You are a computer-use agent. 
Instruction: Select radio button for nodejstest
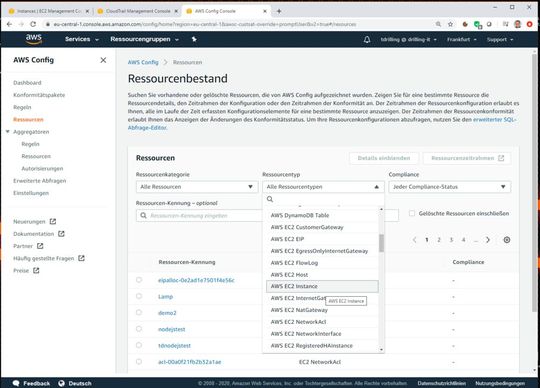click(x=139, y=329)
